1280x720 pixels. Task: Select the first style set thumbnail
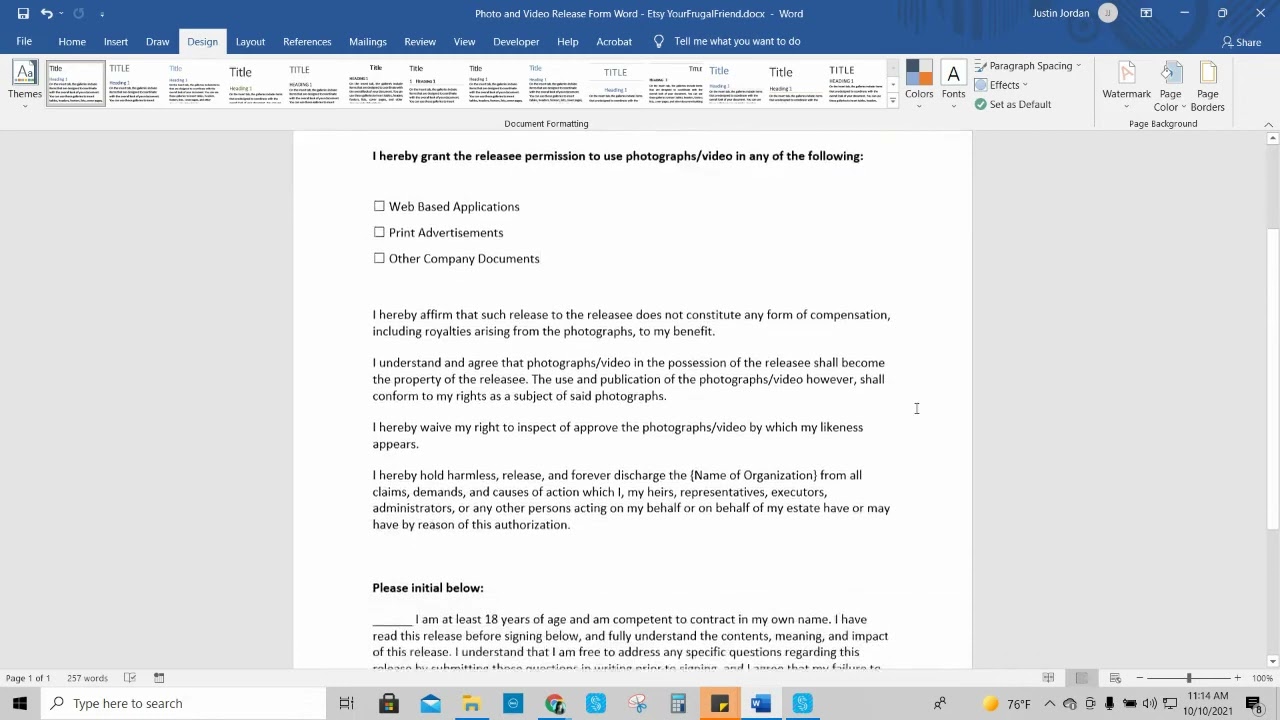pyautogui.click(x=75, y=83)
